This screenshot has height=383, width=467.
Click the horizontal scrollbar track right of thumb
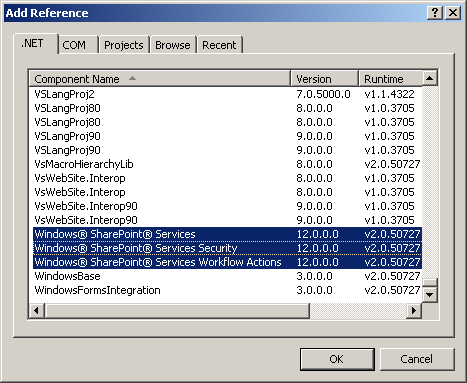pos(358,311)
